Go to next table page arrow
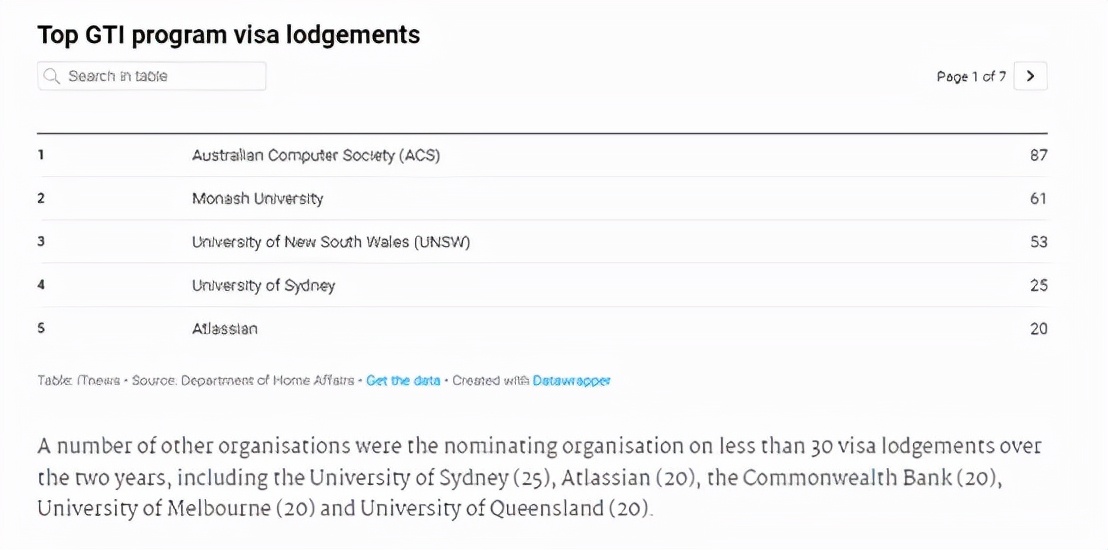Screen dimensions: 1108x550 [x=1030, y=76]
